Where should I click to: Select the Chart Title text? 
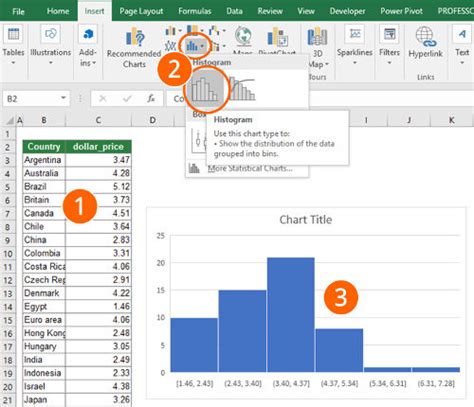tap(306, 220)
